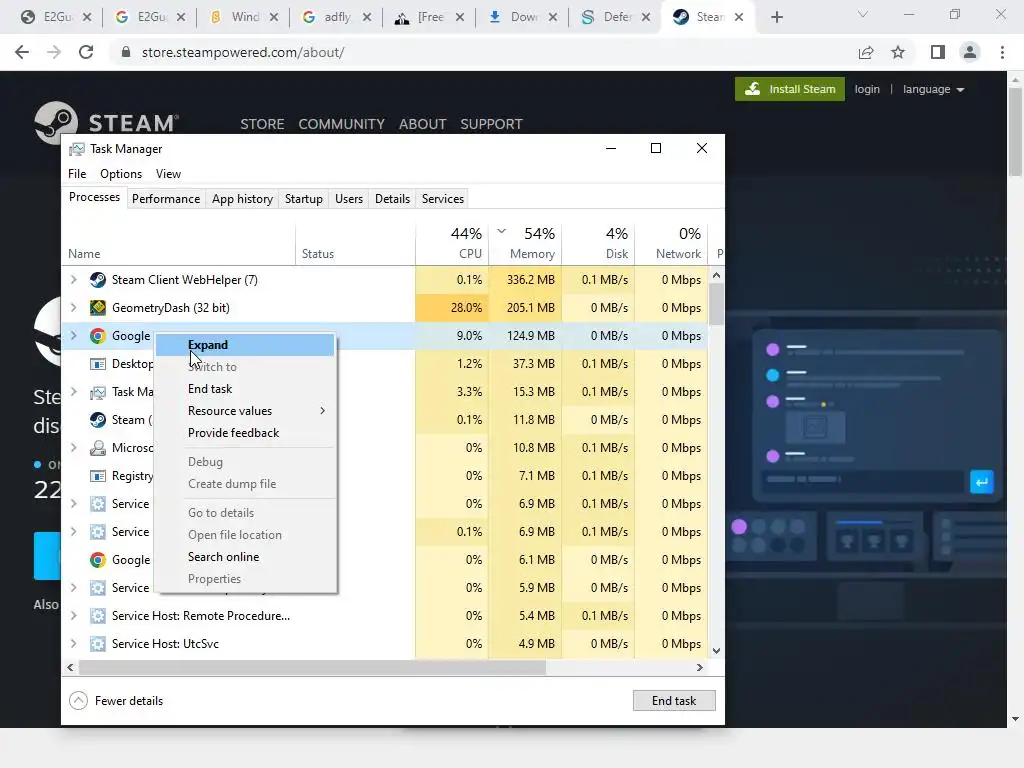
Task: Switch to the Services tab
Action: coord(443,199)
